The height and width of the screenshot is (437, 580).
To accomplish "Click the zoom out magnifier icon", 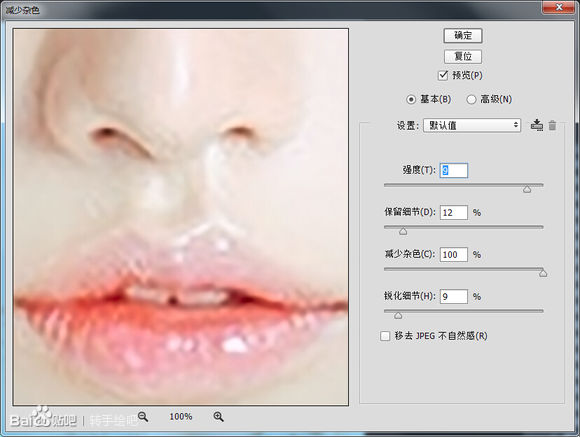I will [143, 417].
